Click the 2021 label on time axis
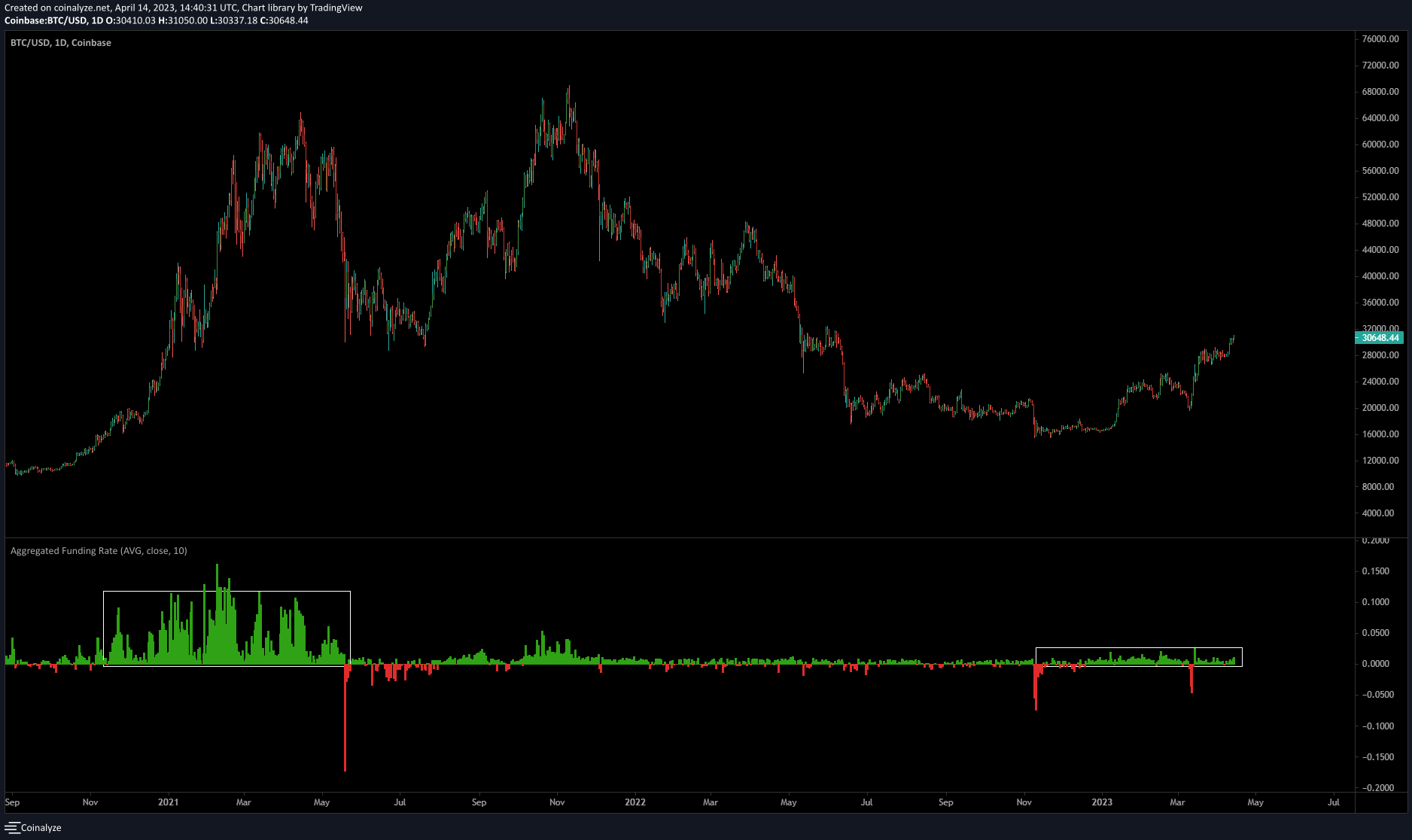 168,802
